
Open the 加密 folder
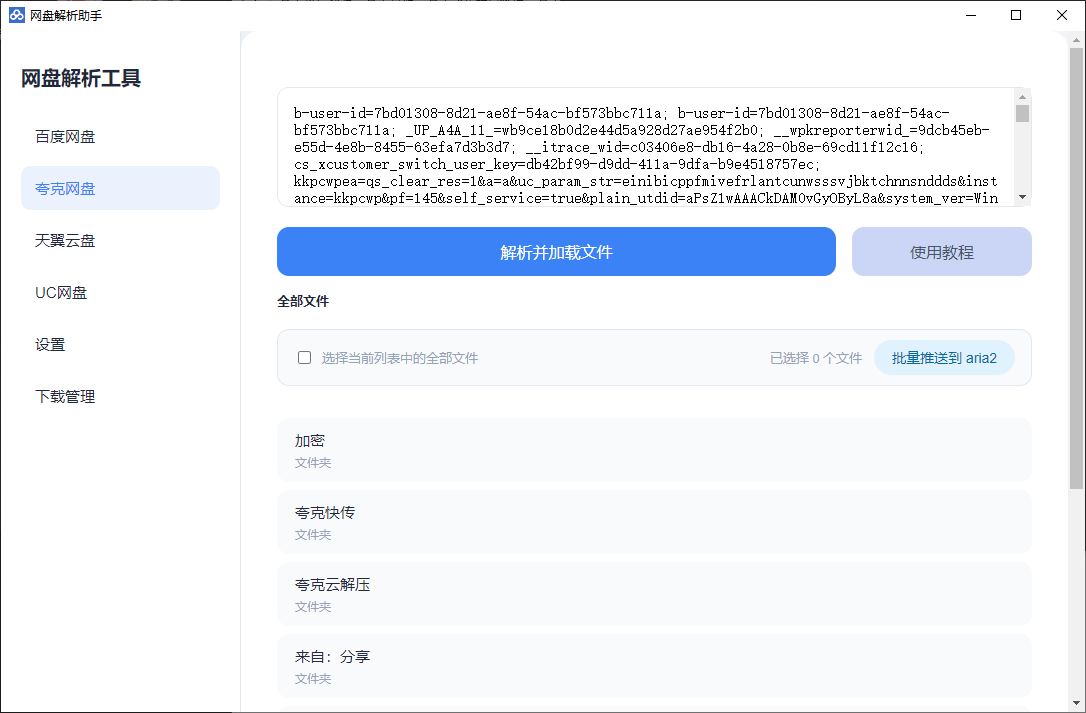pos(654,450)
